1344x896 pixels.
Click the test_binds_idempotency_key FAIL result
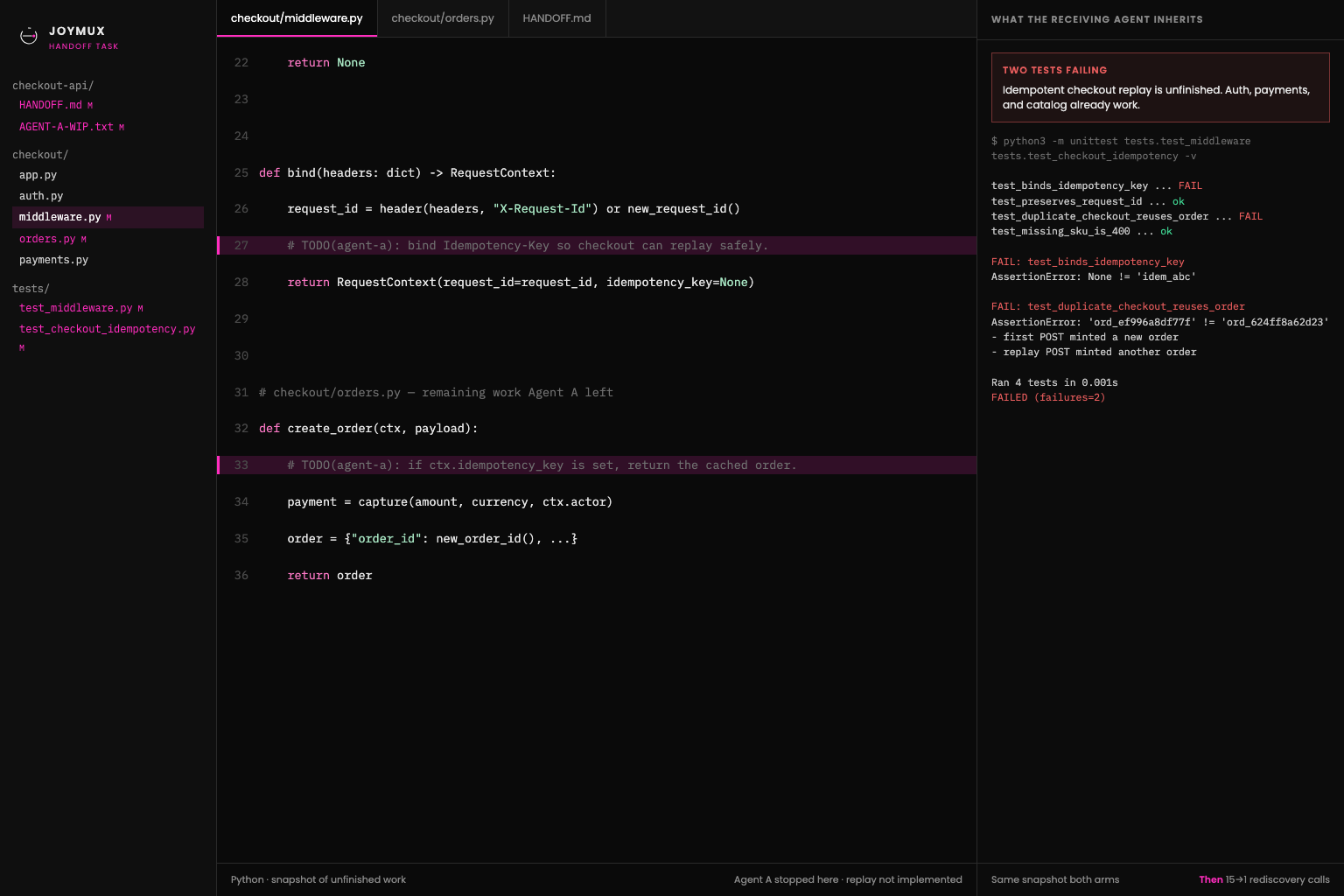(x=1096, y=186)
